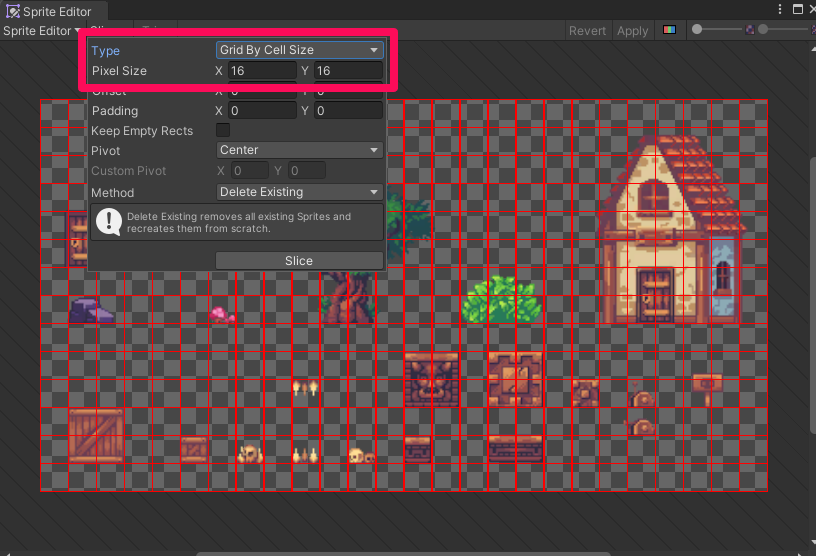
Task: Open the three-dot window options menu
Action: pyautogui.click(x=780, y=9)
